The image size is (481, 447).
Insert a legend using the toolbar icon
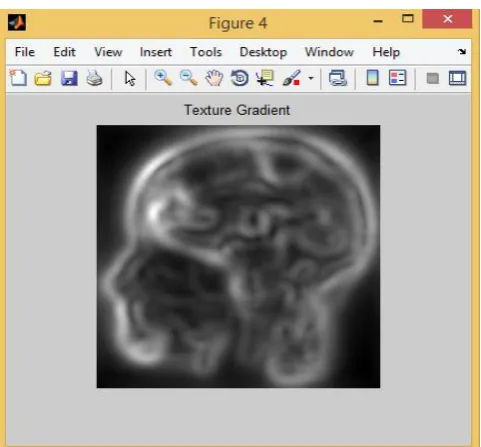point(398,78)
